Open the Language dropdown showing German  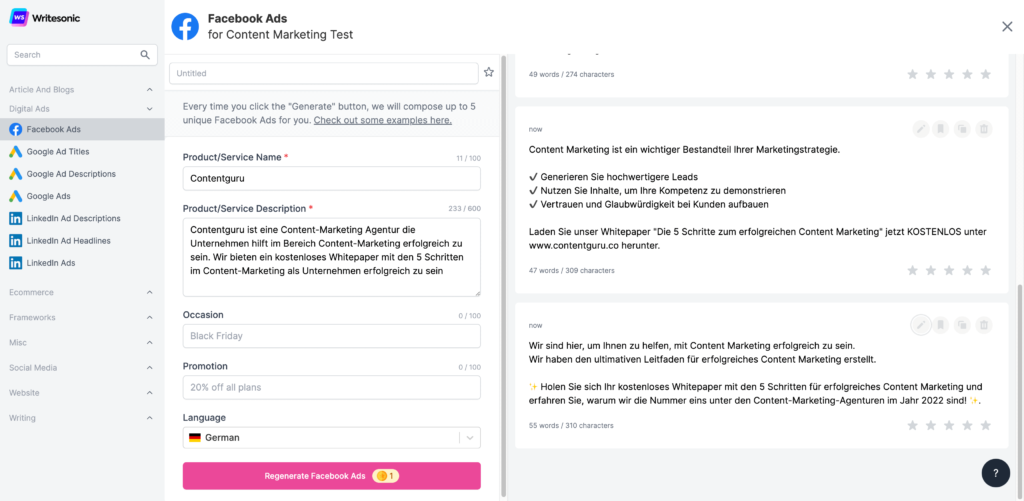(x=332, y=438)
